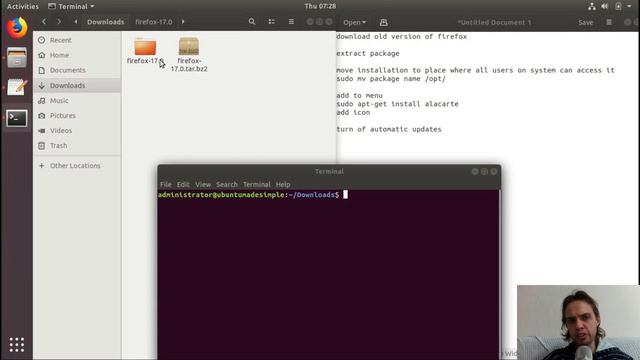Click the volume icon in the top bar
This screenshot has width=640, height=360.
(x=605, y=6)
